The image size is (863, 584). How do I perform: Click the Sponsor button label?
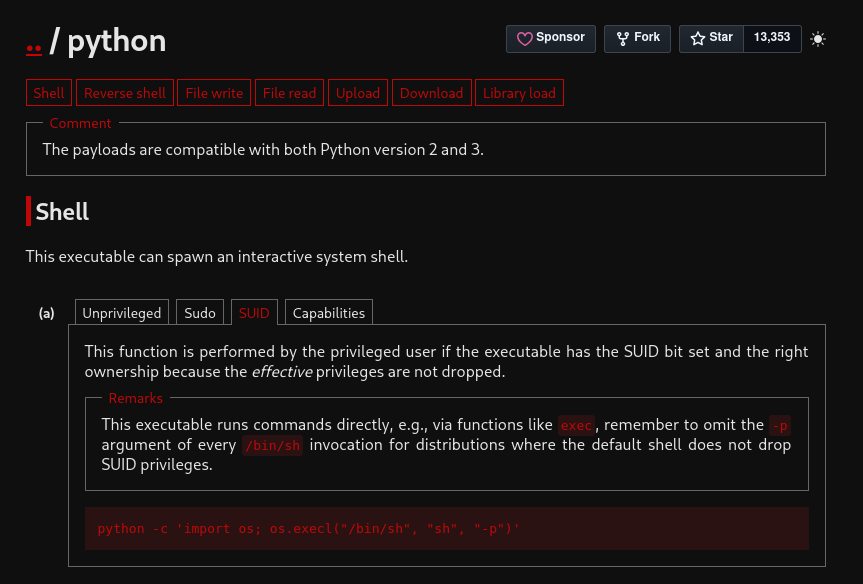click(x=560, y=37)
